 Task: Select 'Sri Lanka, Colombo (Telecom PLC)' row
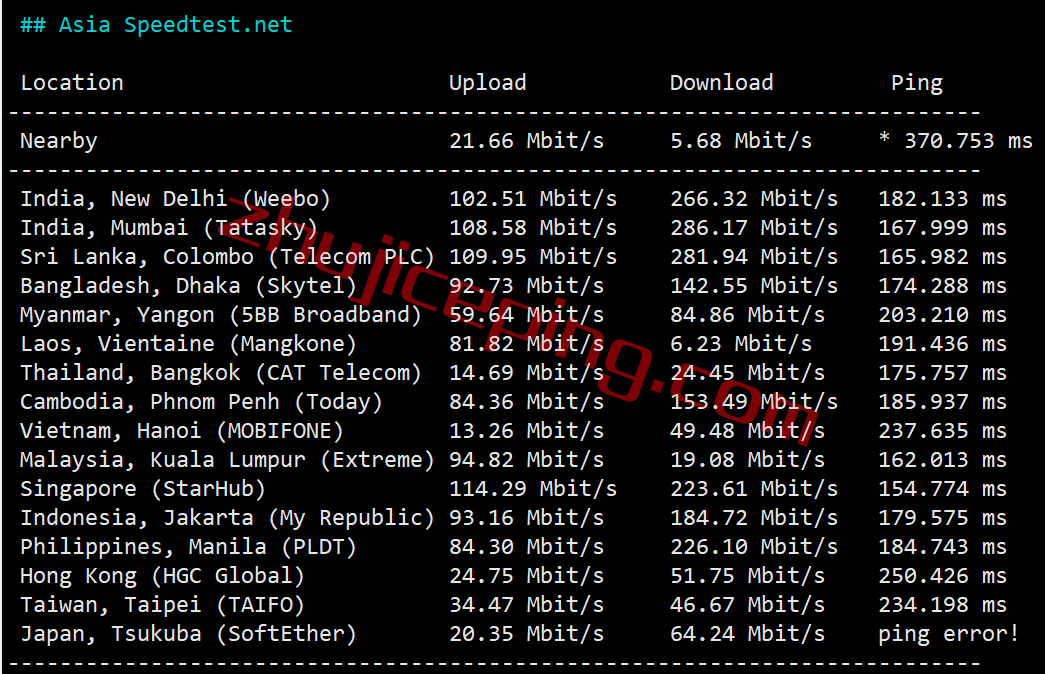point(227,257)
